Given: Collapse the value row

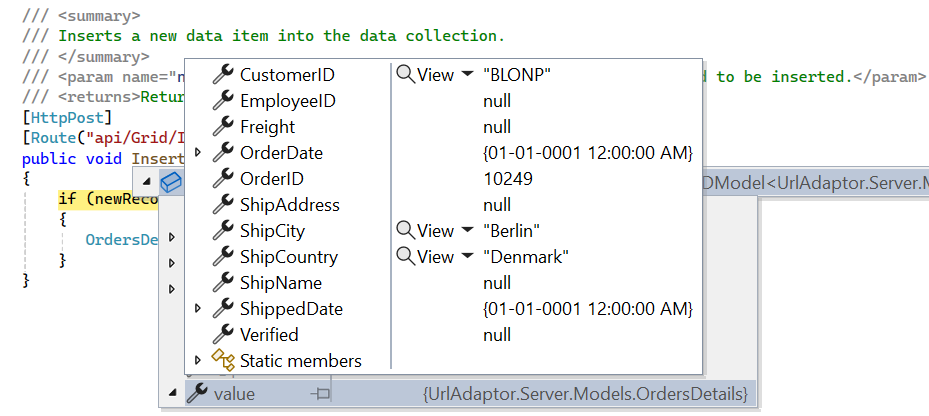Looking at the screenshot, I should (172, 393).
